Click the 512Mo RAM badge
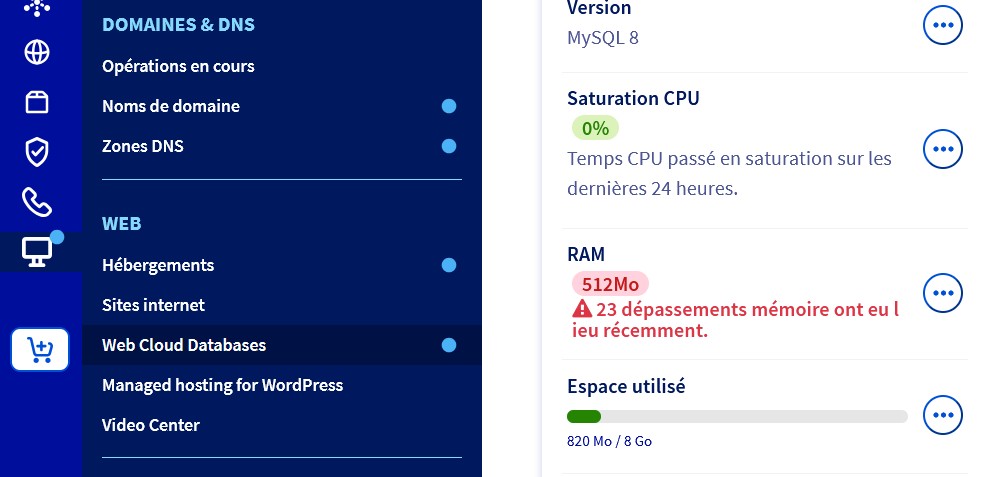986x477 pixels. point(610,285)
